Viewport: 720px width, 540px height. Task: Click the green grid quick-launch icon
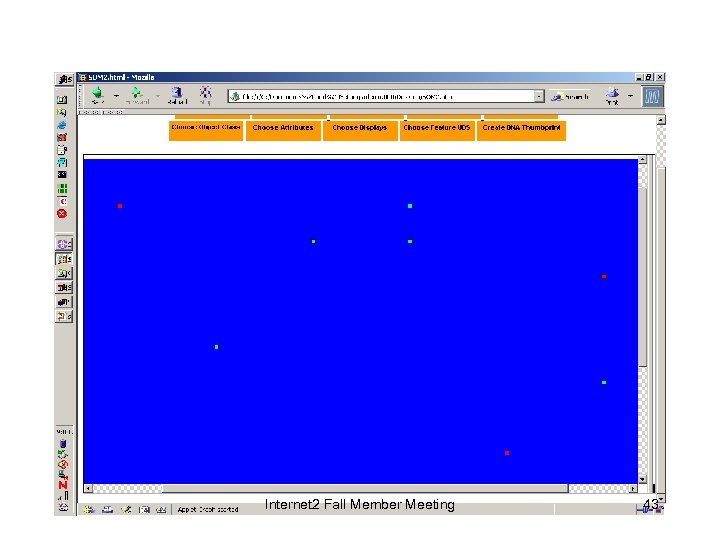pyautogui.click(x=62, y=188)
